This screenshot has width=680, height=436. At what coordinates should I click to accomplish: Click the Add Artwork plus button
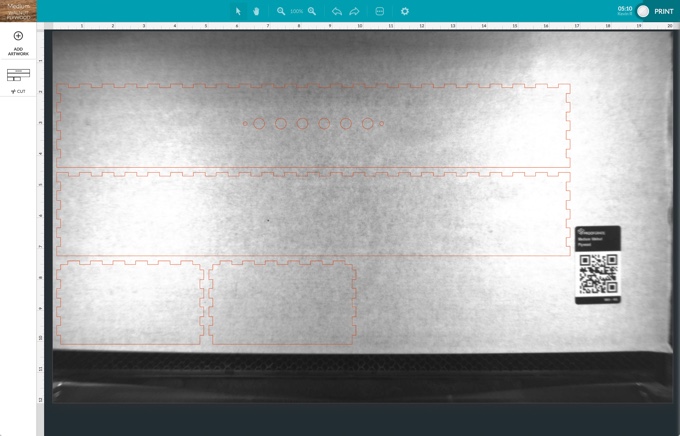coord(18,36)
